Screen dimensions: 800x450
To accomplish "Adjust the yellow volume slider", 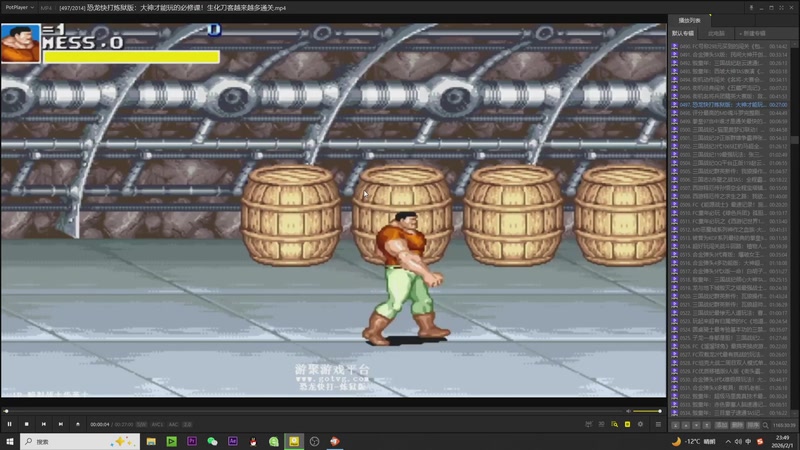I will tap(647, 411).
